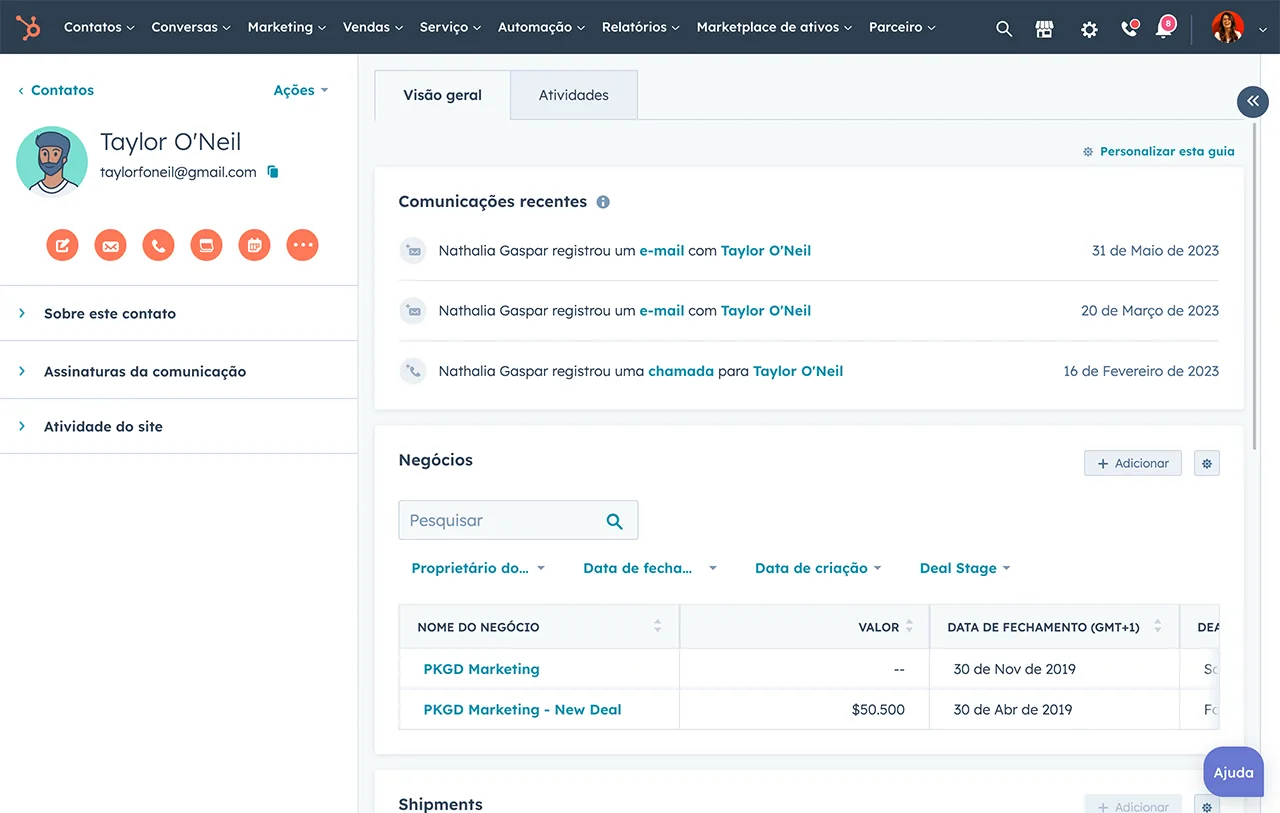
Task: Copy Taylor O'Neil's email address
Action: tap(273, 172)
